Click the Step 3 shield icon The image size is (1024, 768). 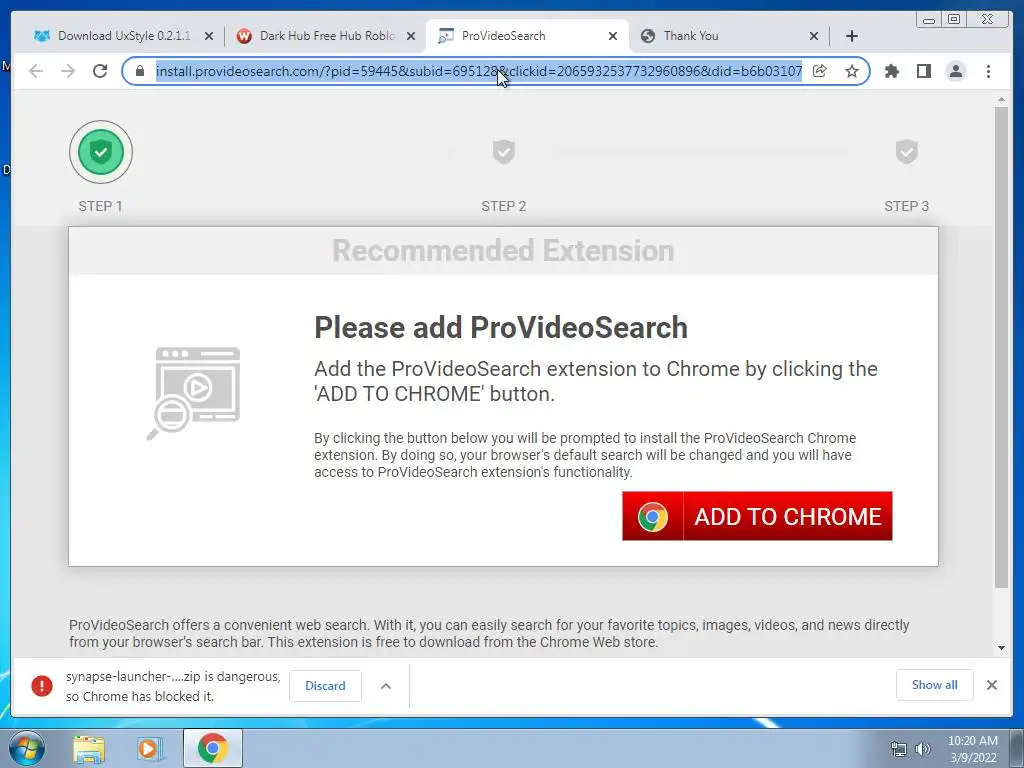point(906,152)
